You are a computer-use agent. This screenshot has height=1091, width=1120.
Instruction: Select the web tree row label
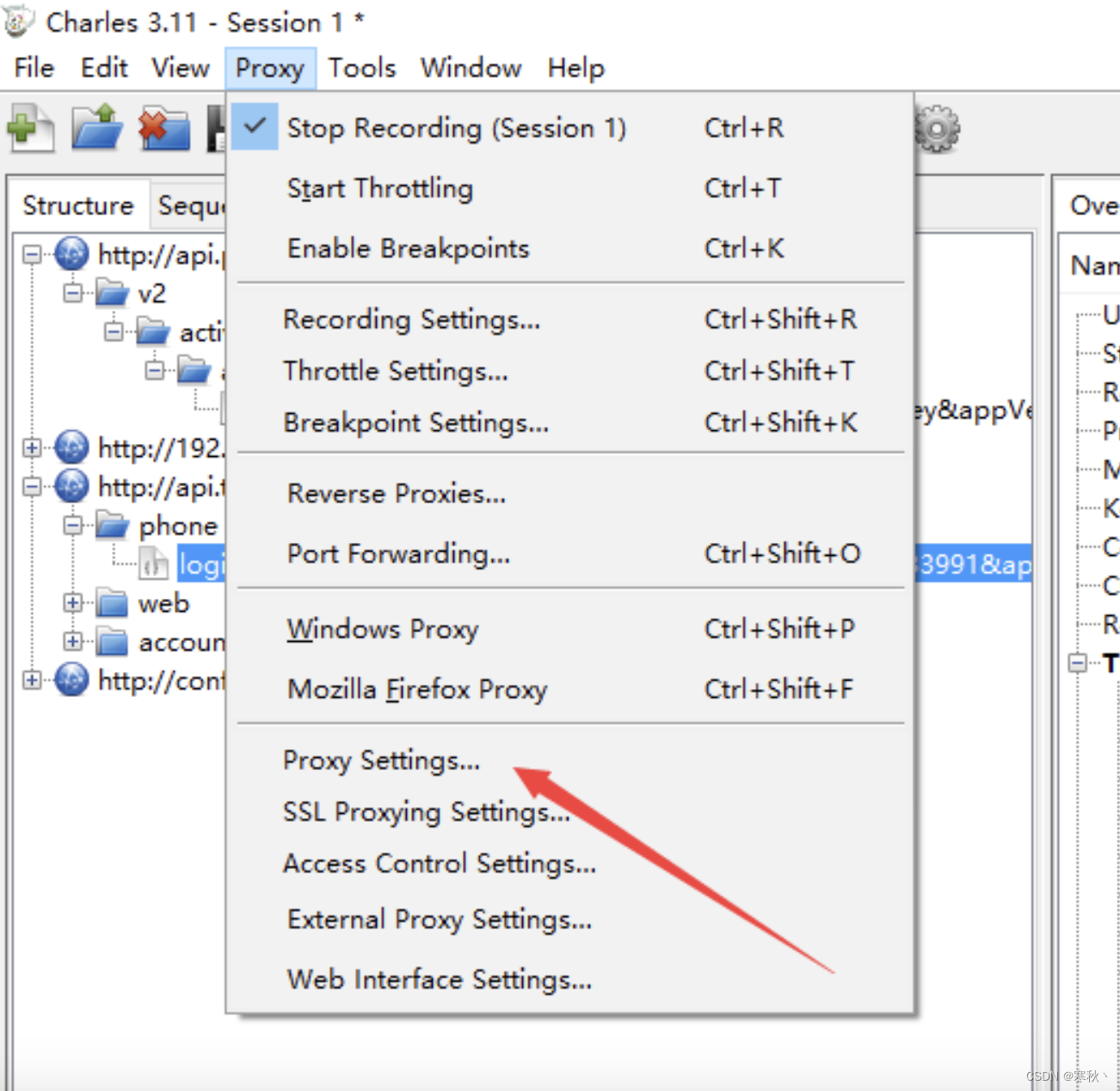tap(163, 603)
